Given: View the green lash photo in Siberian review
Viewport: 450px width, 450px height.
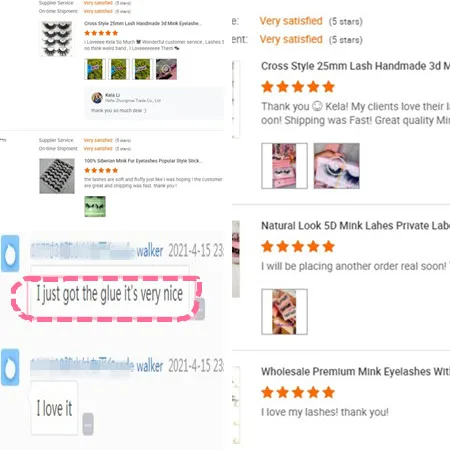Looking at the screenshot, I should click(95, 206).
